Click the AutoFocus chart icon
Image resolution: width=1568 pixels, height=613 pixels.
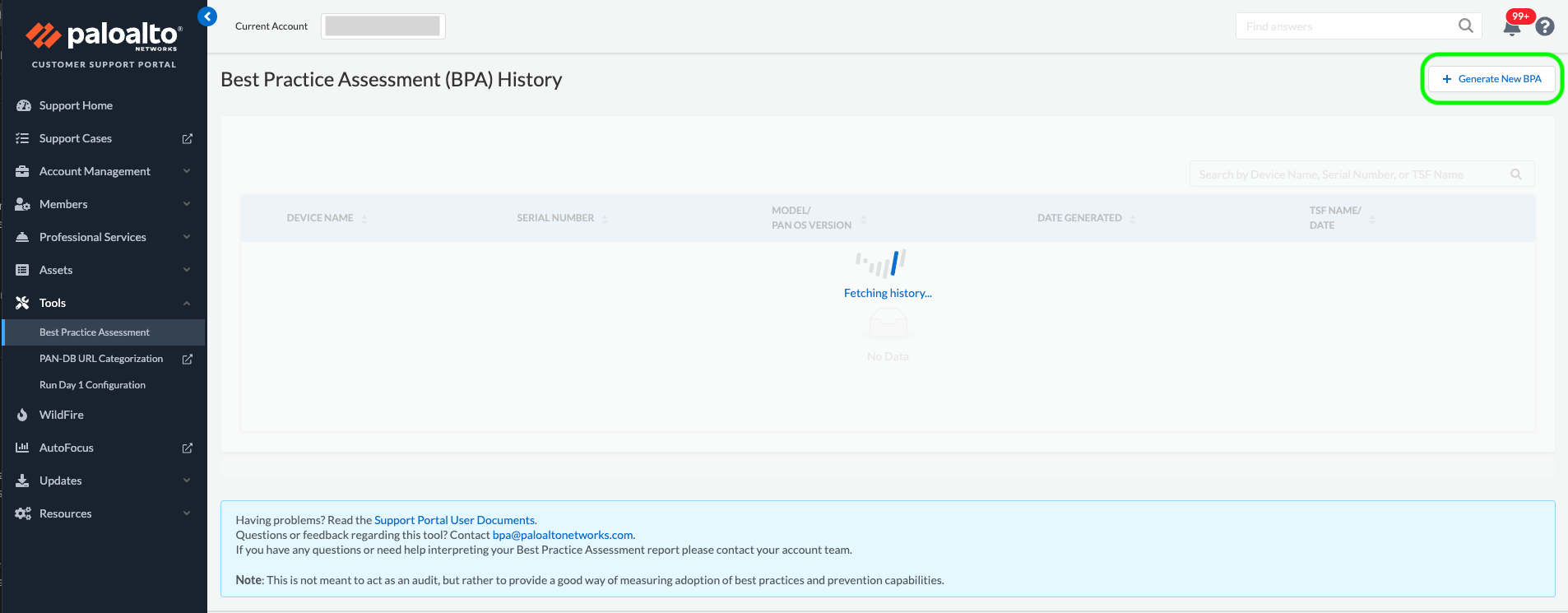coord(22,448)
